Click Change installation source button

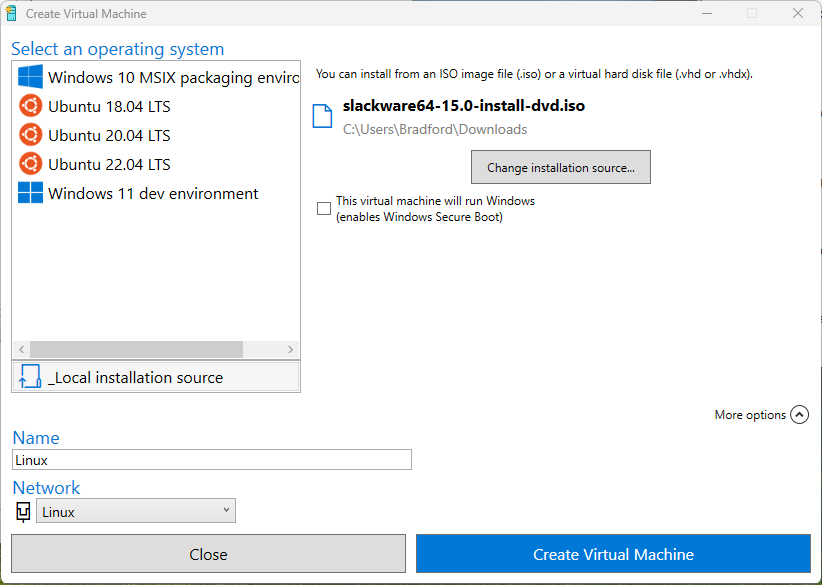(x=560, y=167)
